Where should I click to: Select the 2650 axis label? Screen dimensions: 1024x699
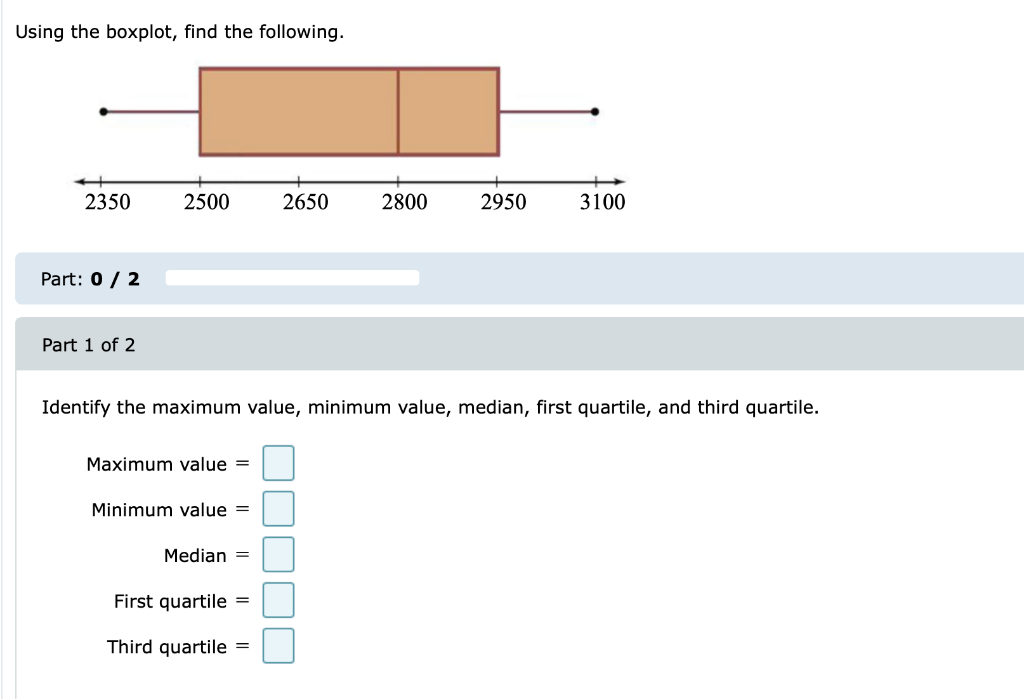[x=305, y=201]
